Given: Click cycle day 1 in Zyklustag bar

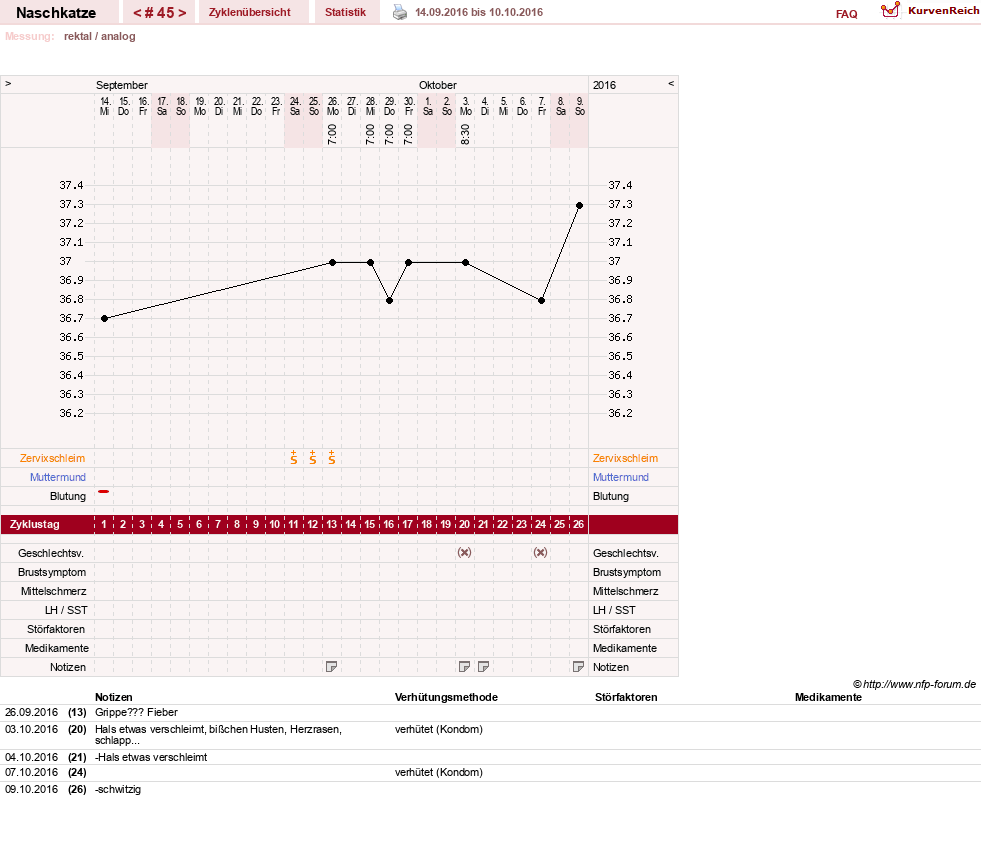Looking at the screenshot, I should coord(104,524).
